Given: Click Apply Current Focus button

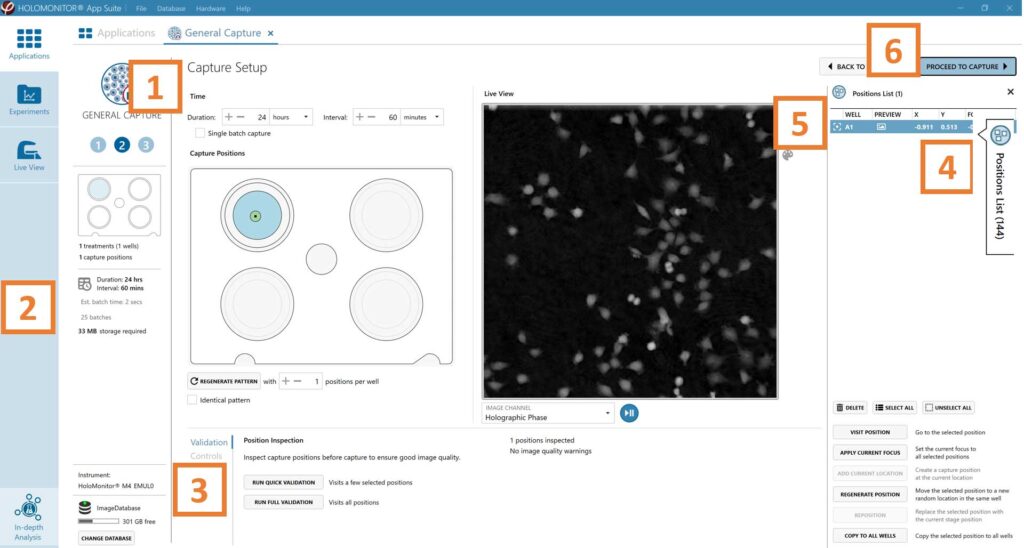Looking at the screenshot, I should point(870,453).
